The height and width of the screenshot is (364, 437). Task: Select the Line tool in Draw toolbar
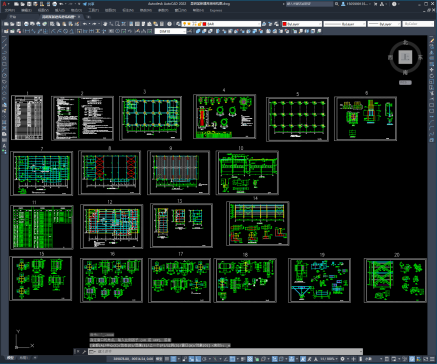pos(4,40)
